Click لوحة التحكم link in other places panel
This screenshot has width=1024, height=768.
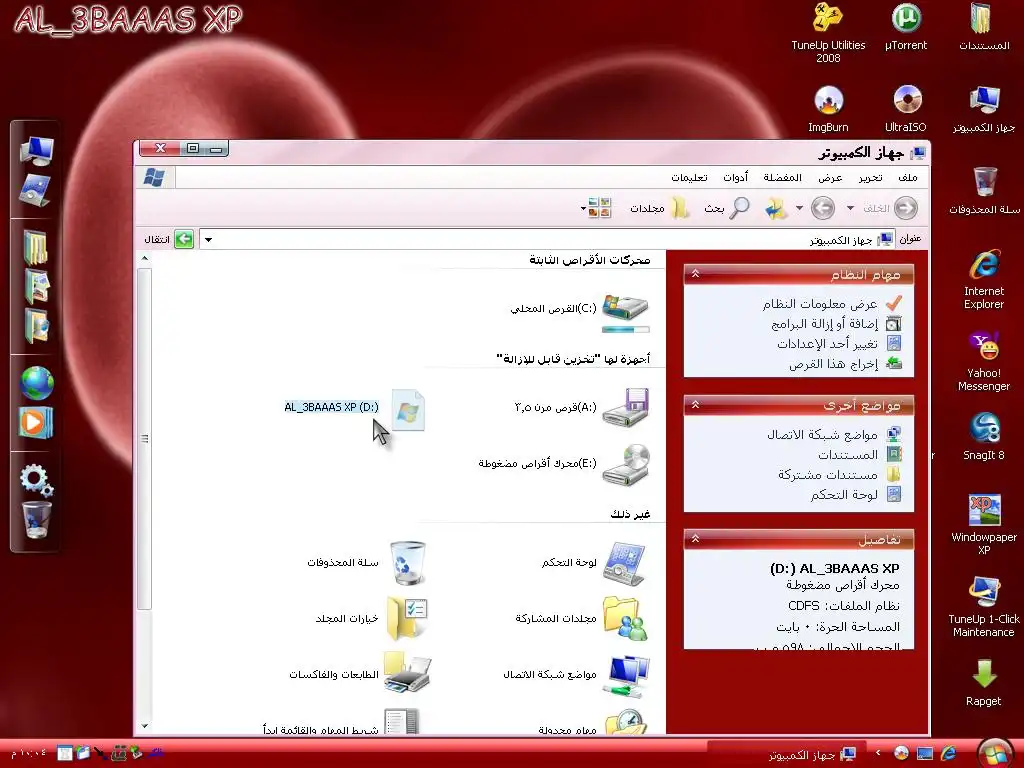[x=844, y=495]
